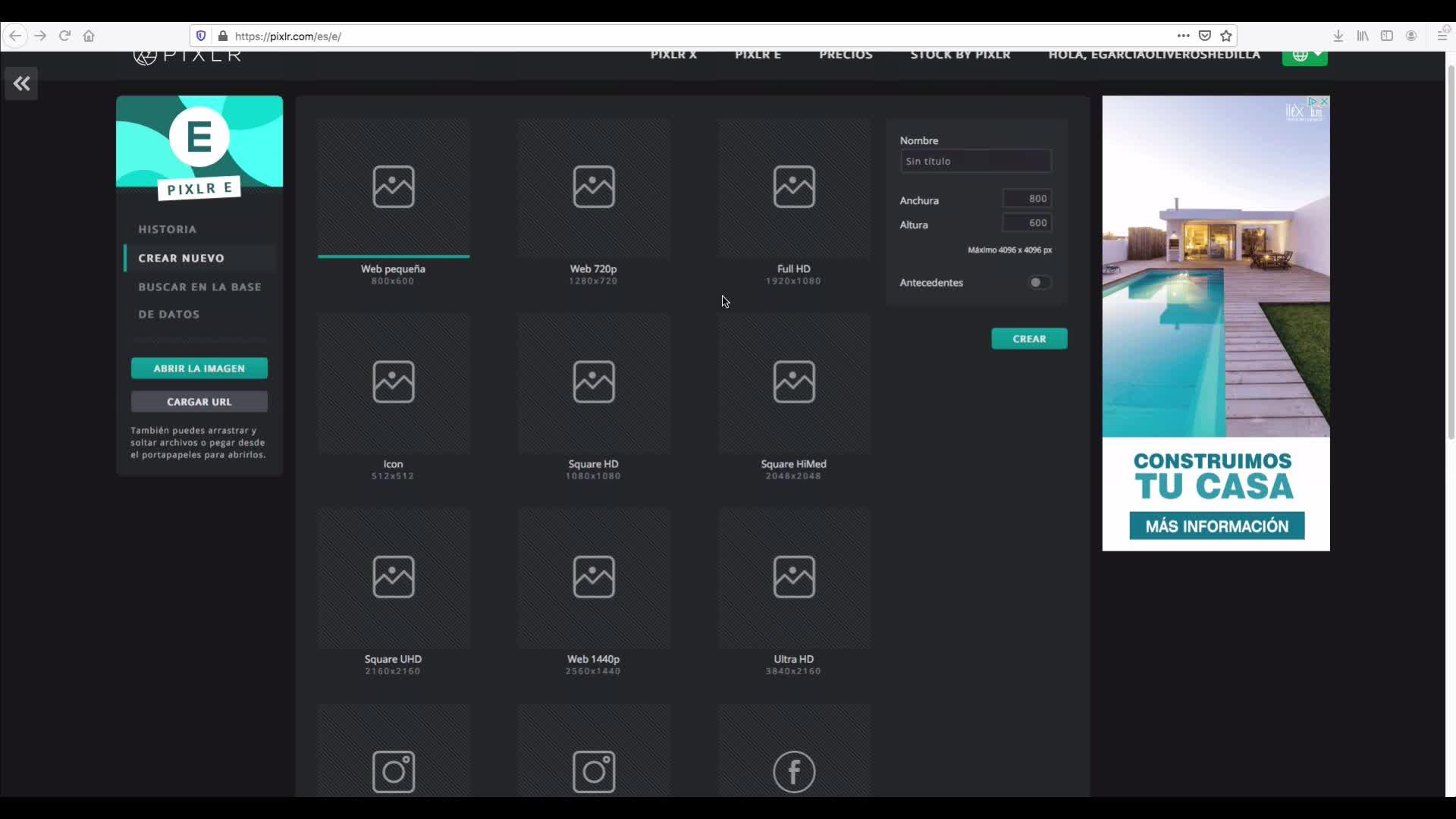The height and width of the screenshot is (819, 1456).
Task: Click the Anchura width field
Action: pos(1027,199)
